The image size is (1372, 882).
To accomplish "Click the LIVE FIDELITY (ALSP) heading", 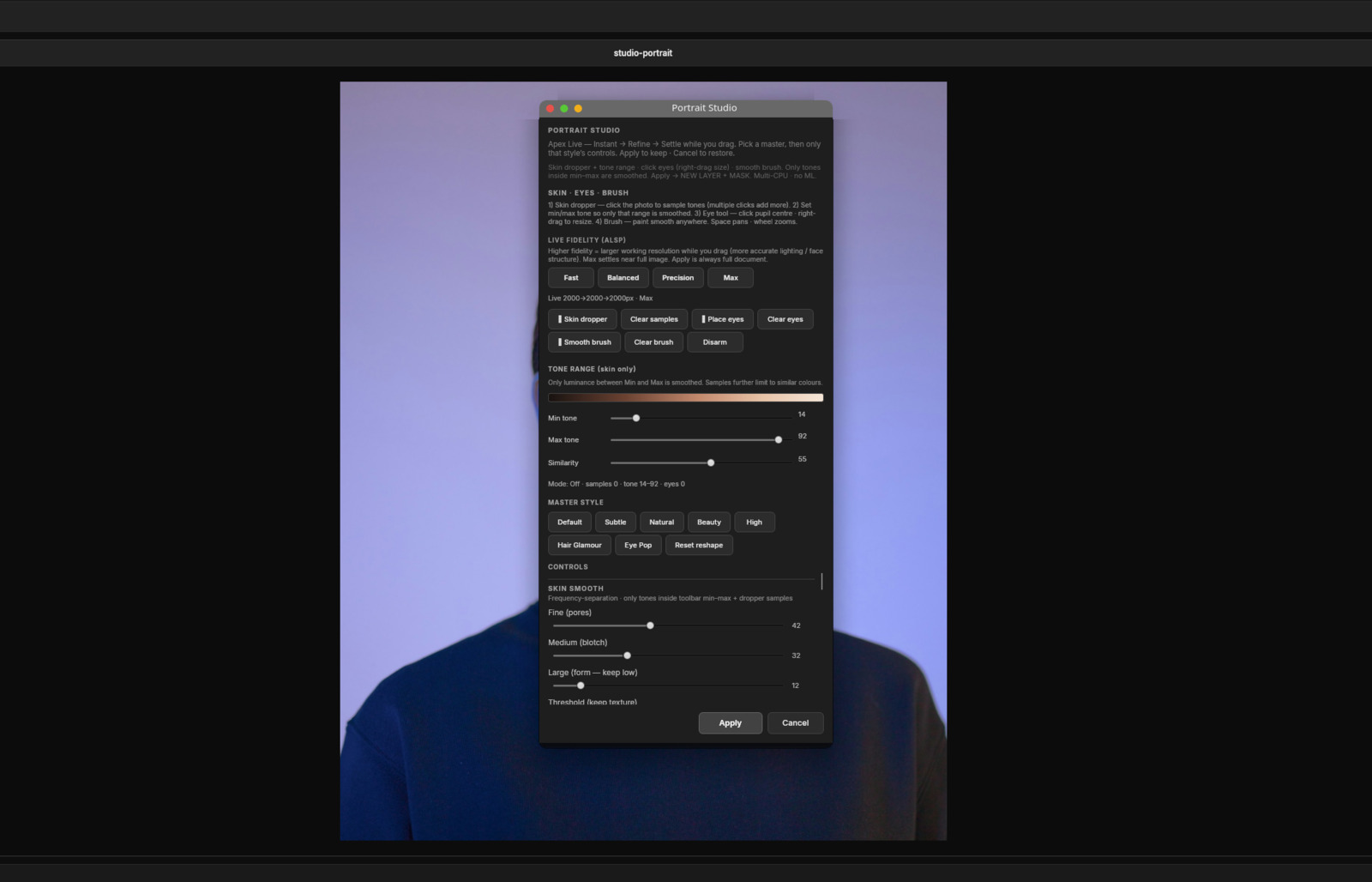I will click(587, 240).
